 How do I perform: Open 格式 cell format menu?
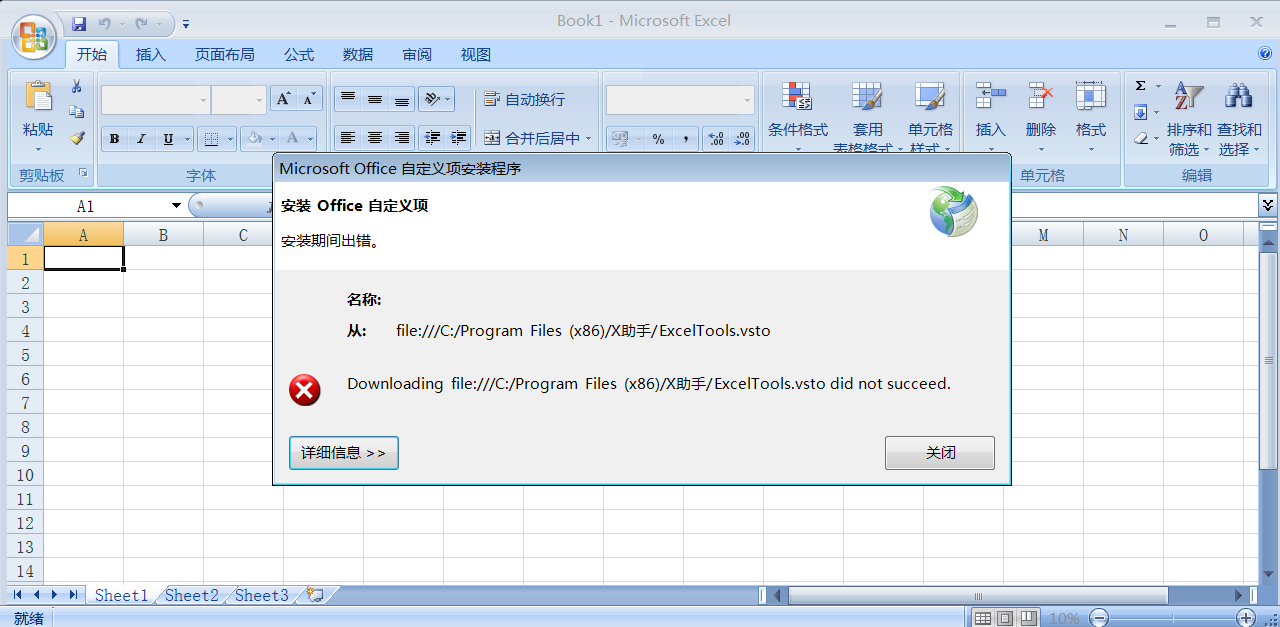click(1091, 116)
